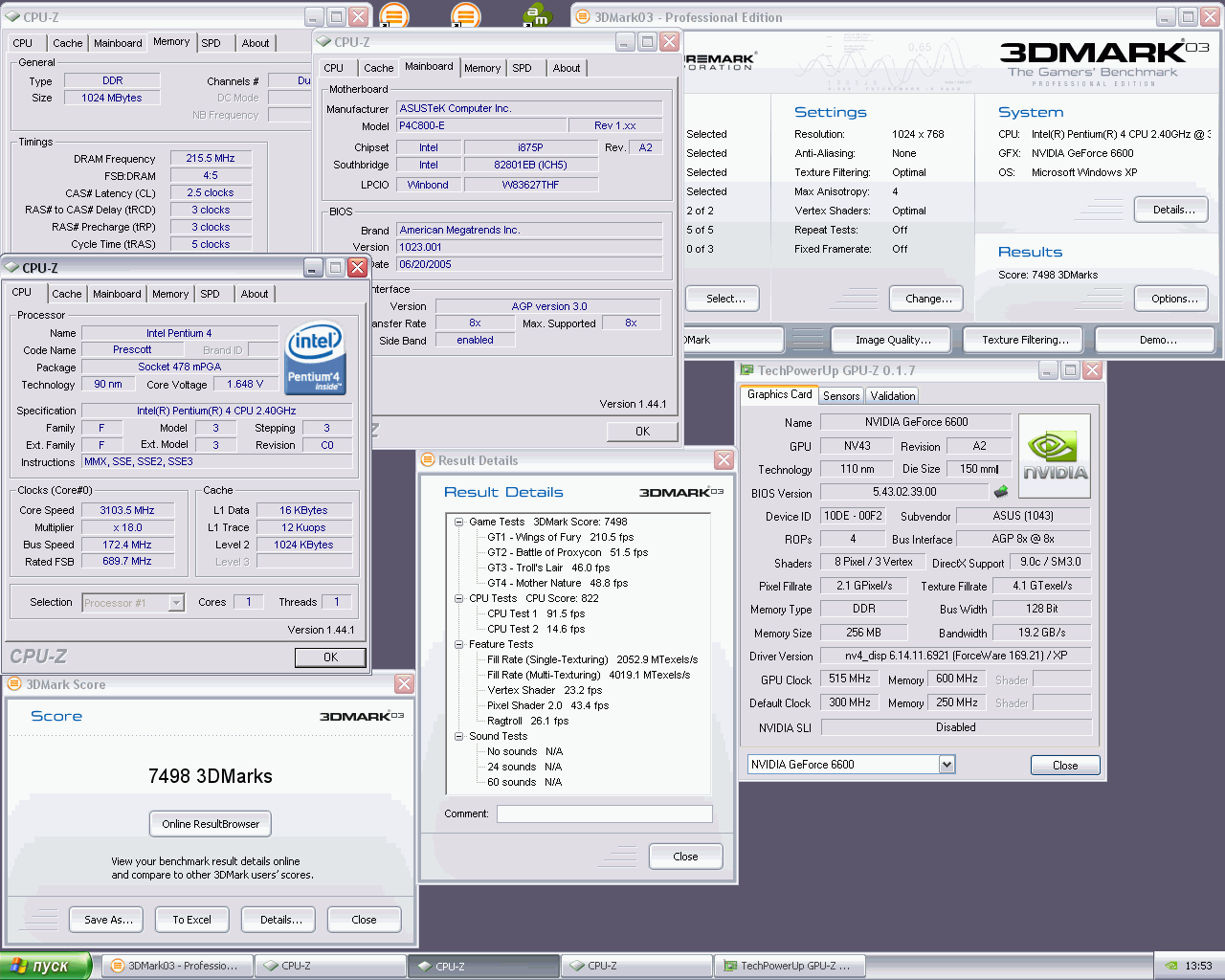Viewport: 1225px width, 980px height.
Task: Click the ASUSTeK Computer Inc. manufacturer field
Action: coord(530,108)
